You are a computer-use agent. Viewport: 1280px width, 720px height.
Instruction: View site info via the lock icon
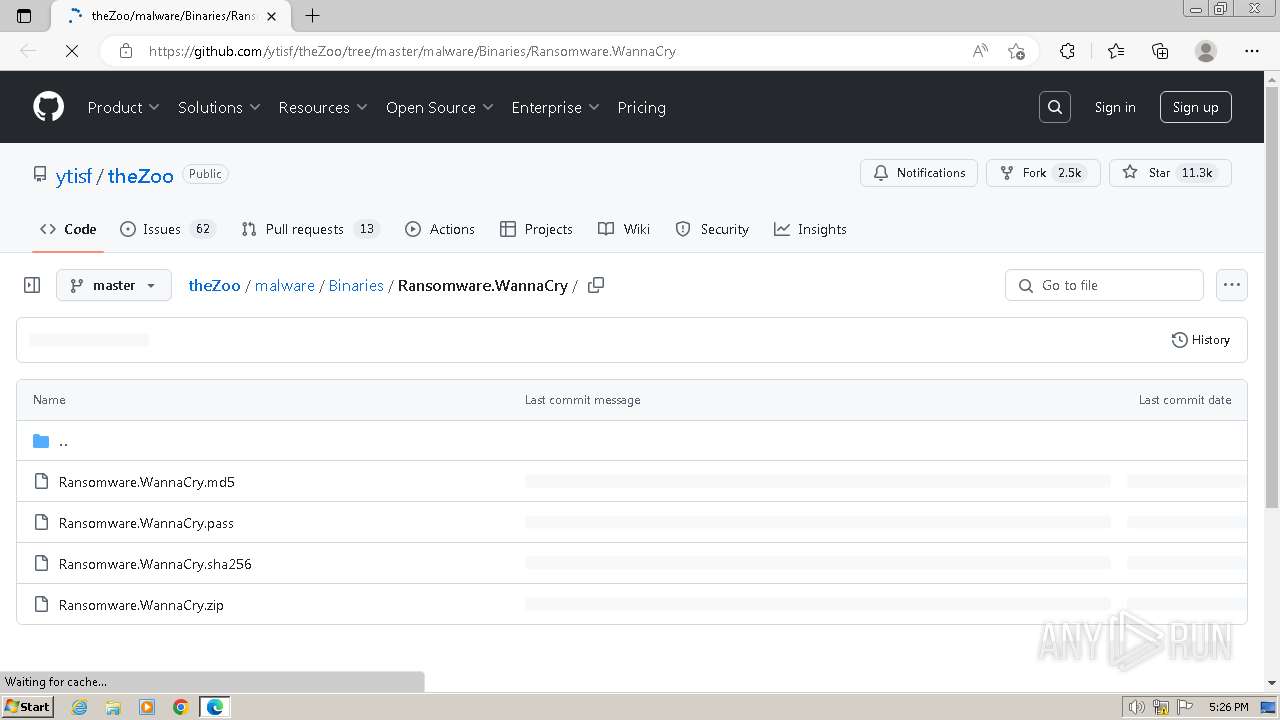pos(125,51)
